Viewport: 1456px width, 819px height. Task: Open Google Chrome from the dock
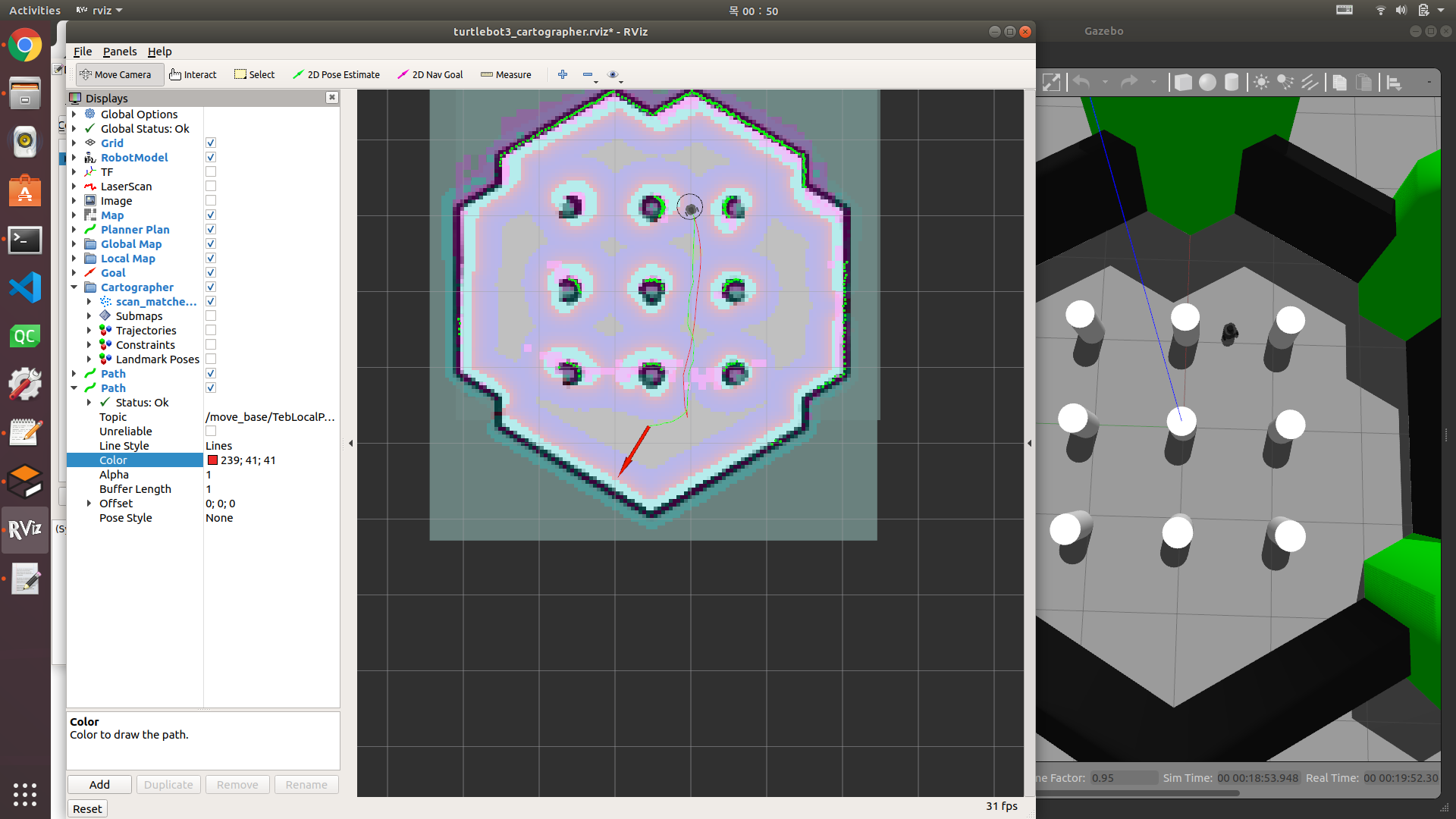coord(25,45)
